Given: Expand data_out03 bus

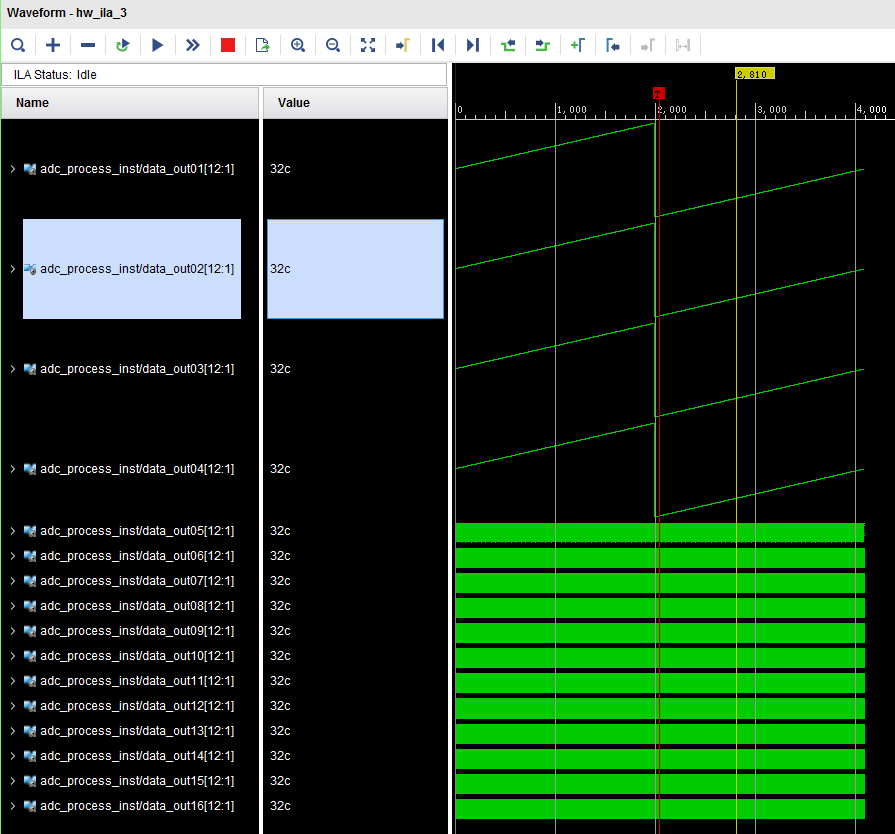Looking at the screenshot, I should click(x=13, y=369).
